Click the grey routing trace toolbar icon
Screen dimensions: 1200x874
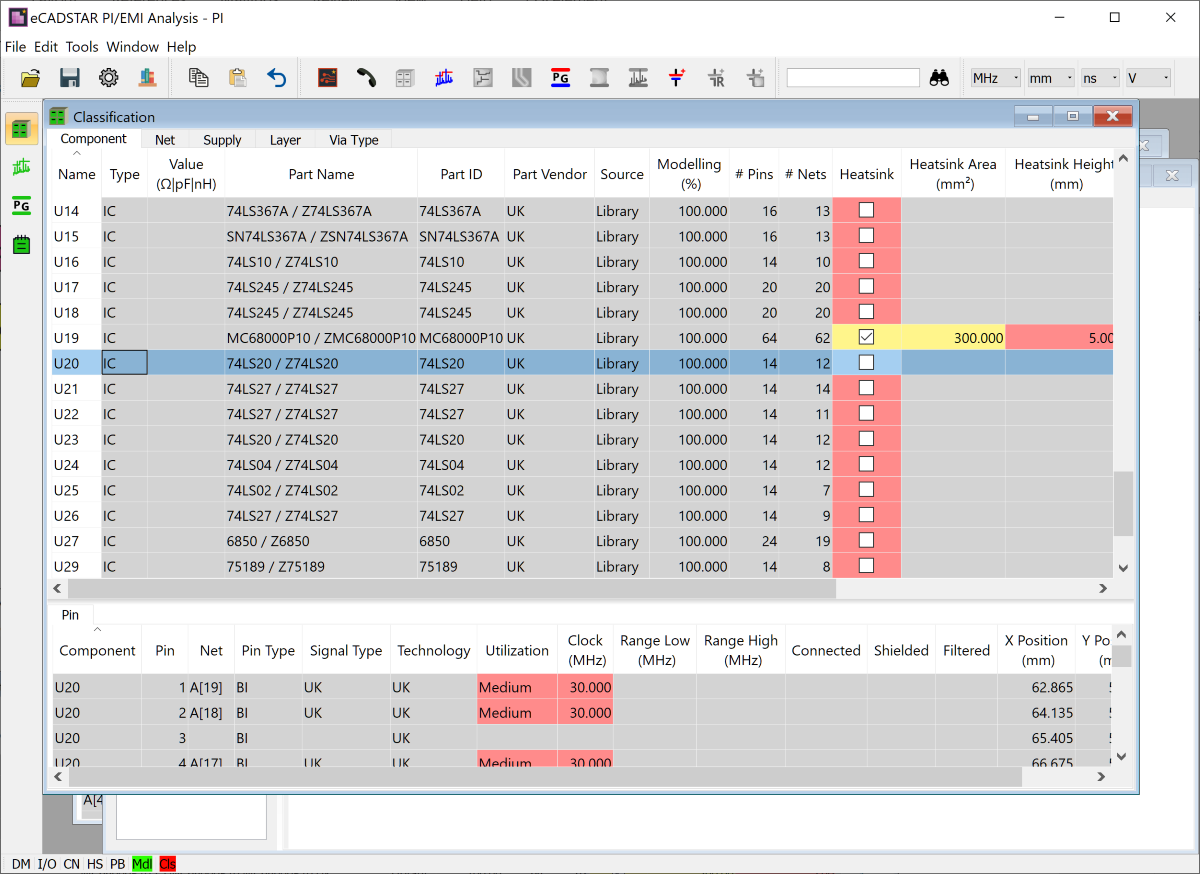click(483, 78)
